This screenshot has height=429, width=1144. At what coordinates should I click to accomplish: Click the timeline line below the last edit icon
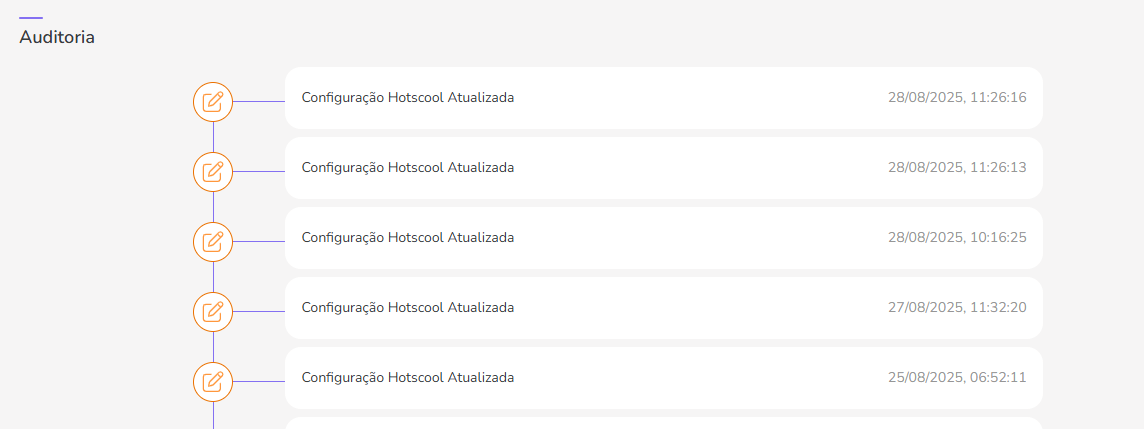point(213,415)
